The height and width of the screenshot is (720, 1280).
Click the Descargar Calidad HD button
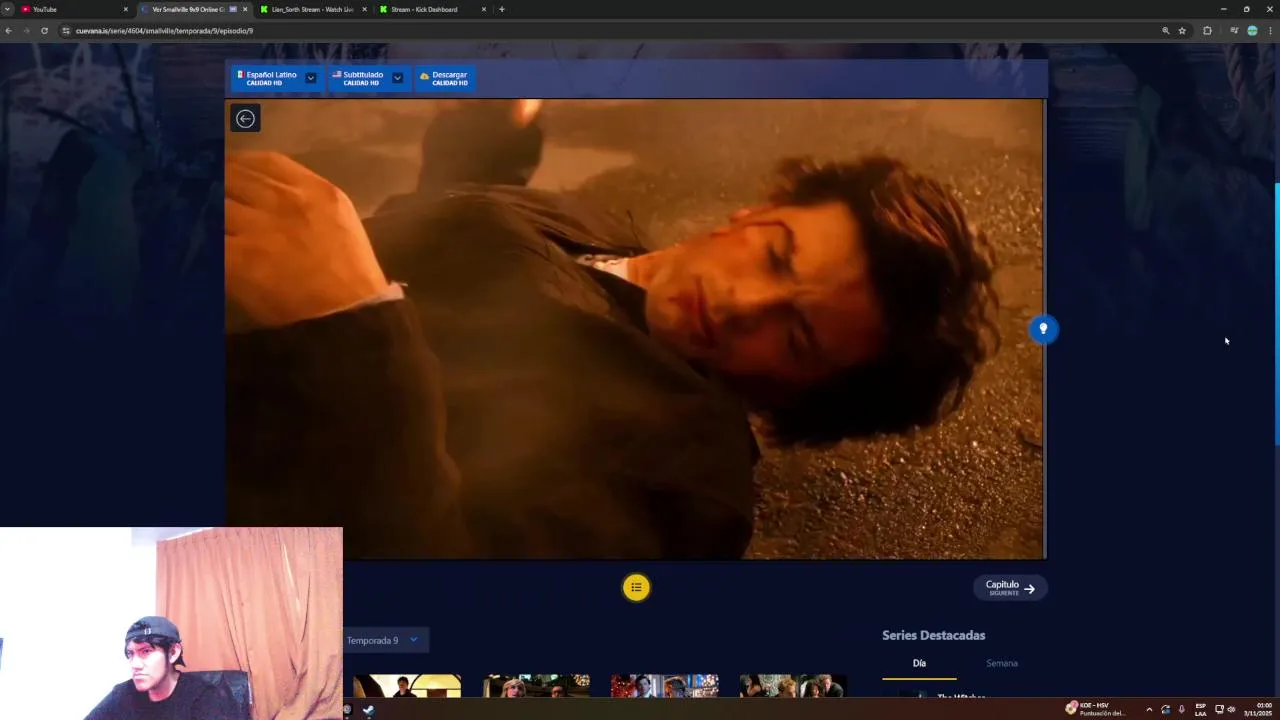444,78
